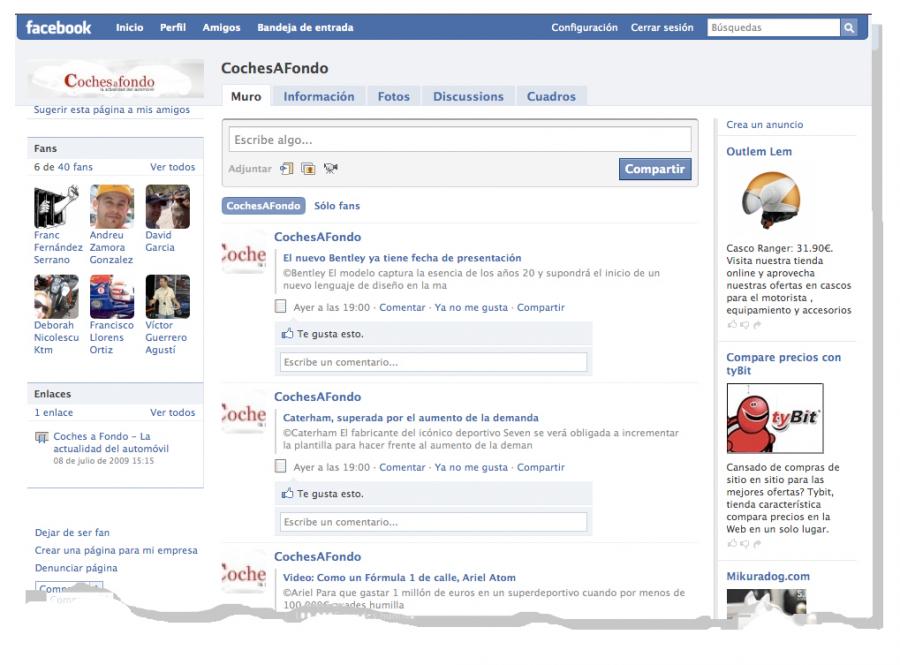Click the attach link icon under the post box
The image size is (900, 665).
[287, 169]
